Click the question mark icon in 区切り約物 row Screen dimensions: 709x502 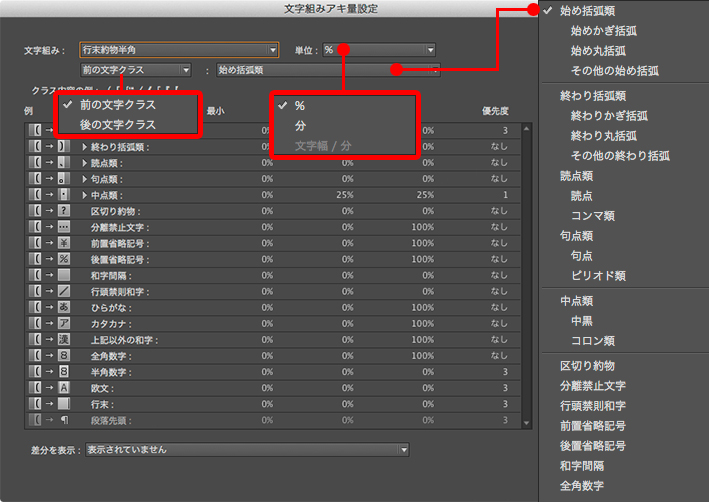[64, 211]
